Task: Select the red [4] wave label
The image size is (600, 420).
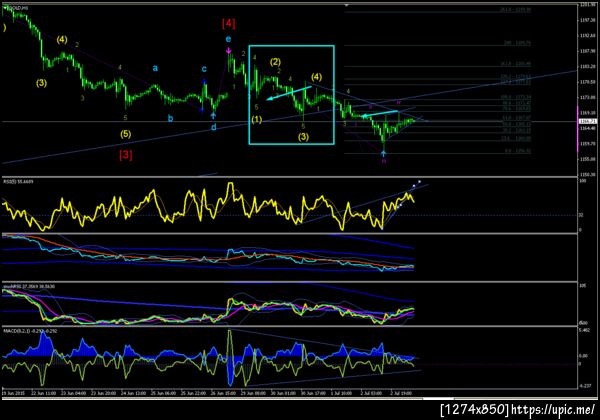Action: pyautogui.click(x=228, y=23)
